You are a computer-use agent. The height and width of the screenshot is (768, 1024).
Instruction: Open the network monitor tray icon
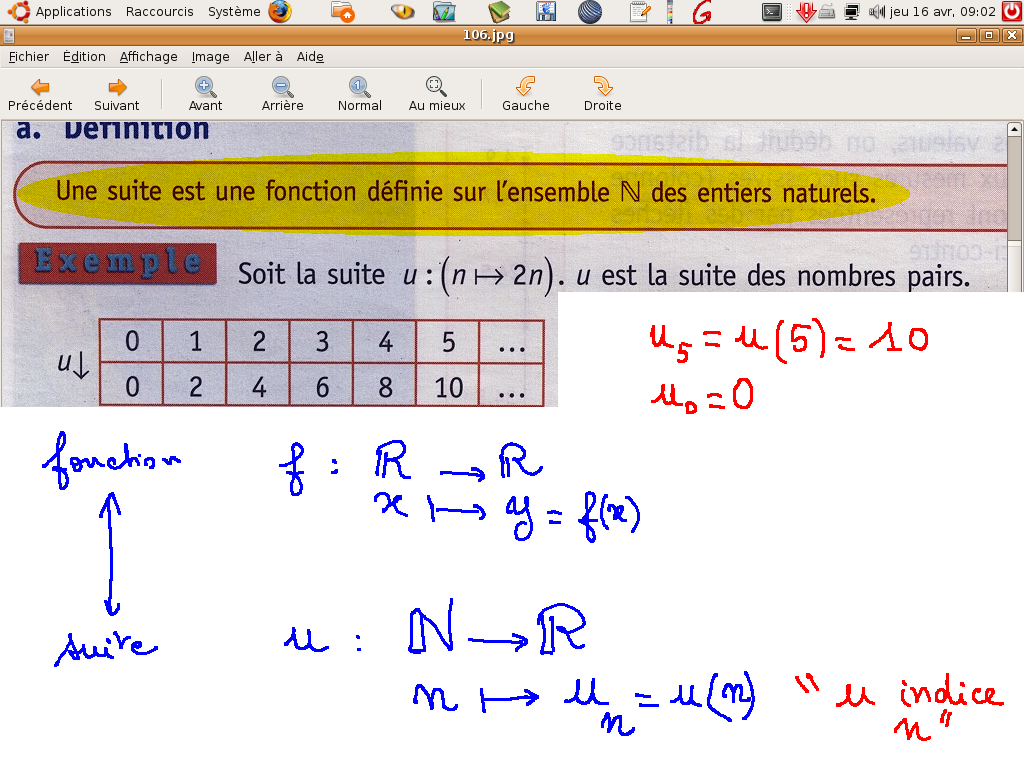click(x=852, y=12)
